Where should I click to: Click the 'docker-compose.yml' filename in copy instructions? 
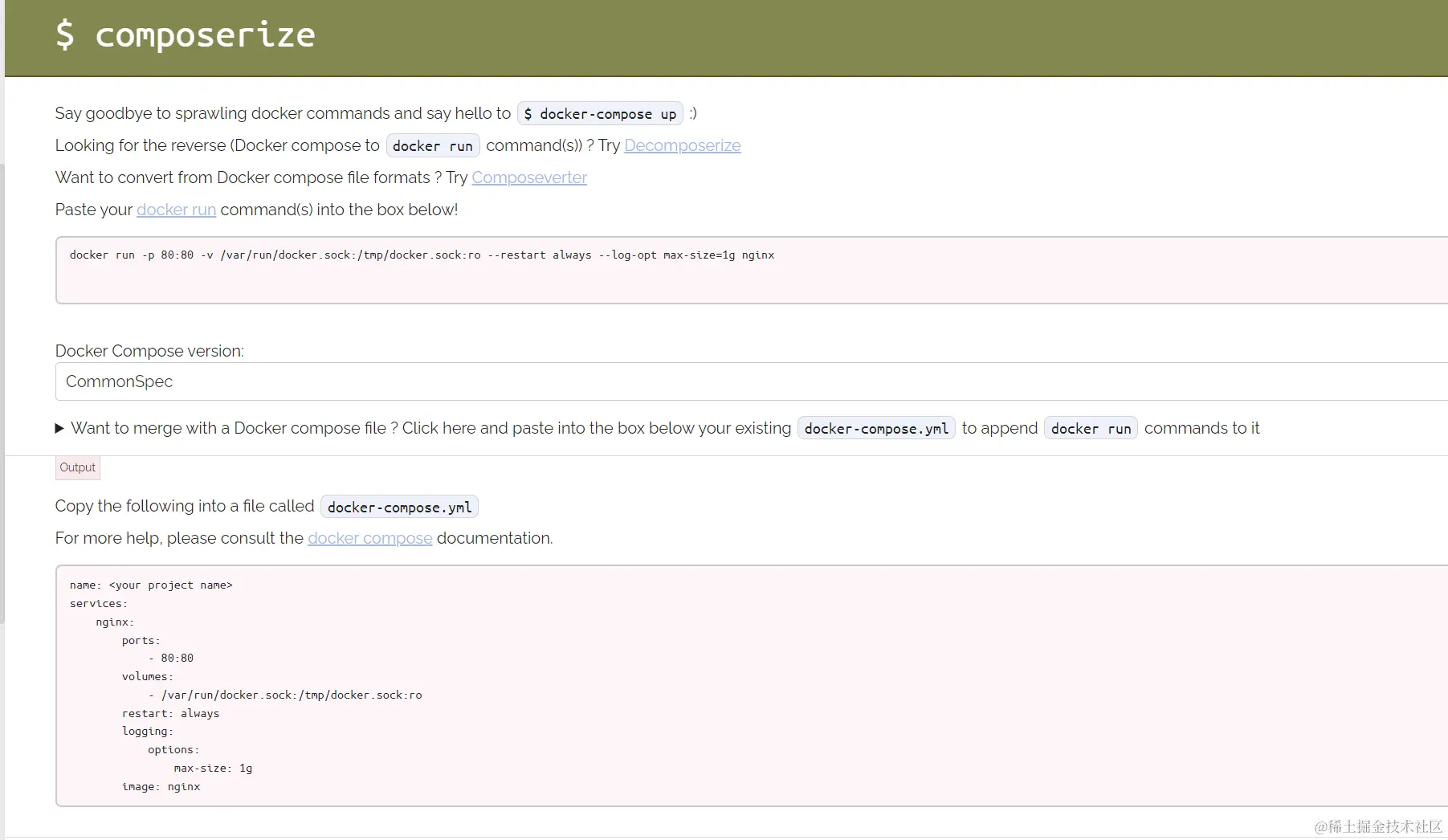[399, 507]
